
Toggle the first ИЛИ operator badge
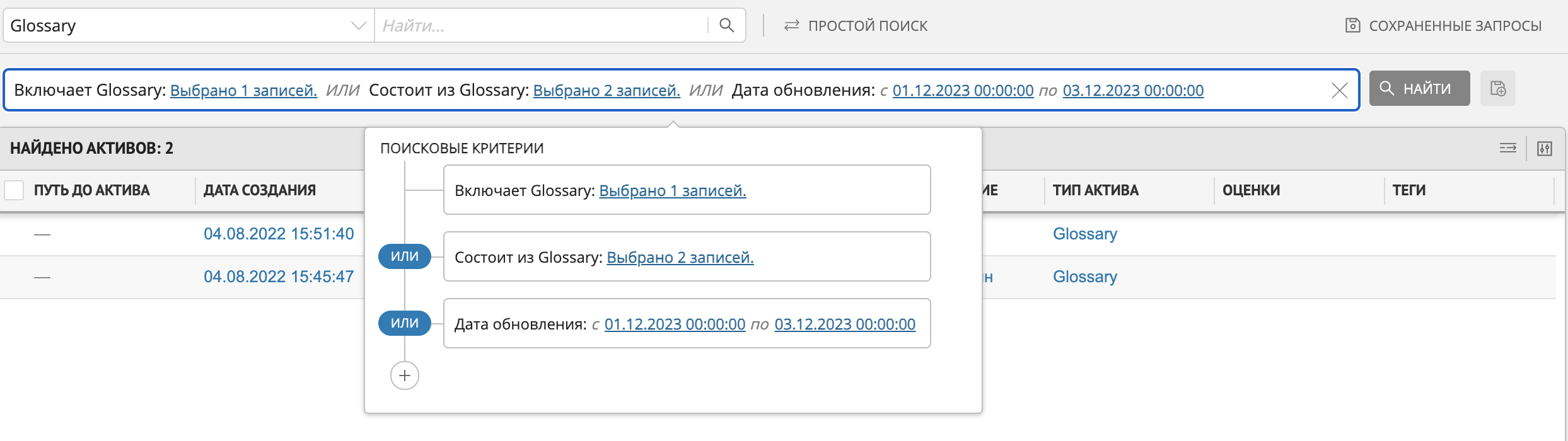404,256
